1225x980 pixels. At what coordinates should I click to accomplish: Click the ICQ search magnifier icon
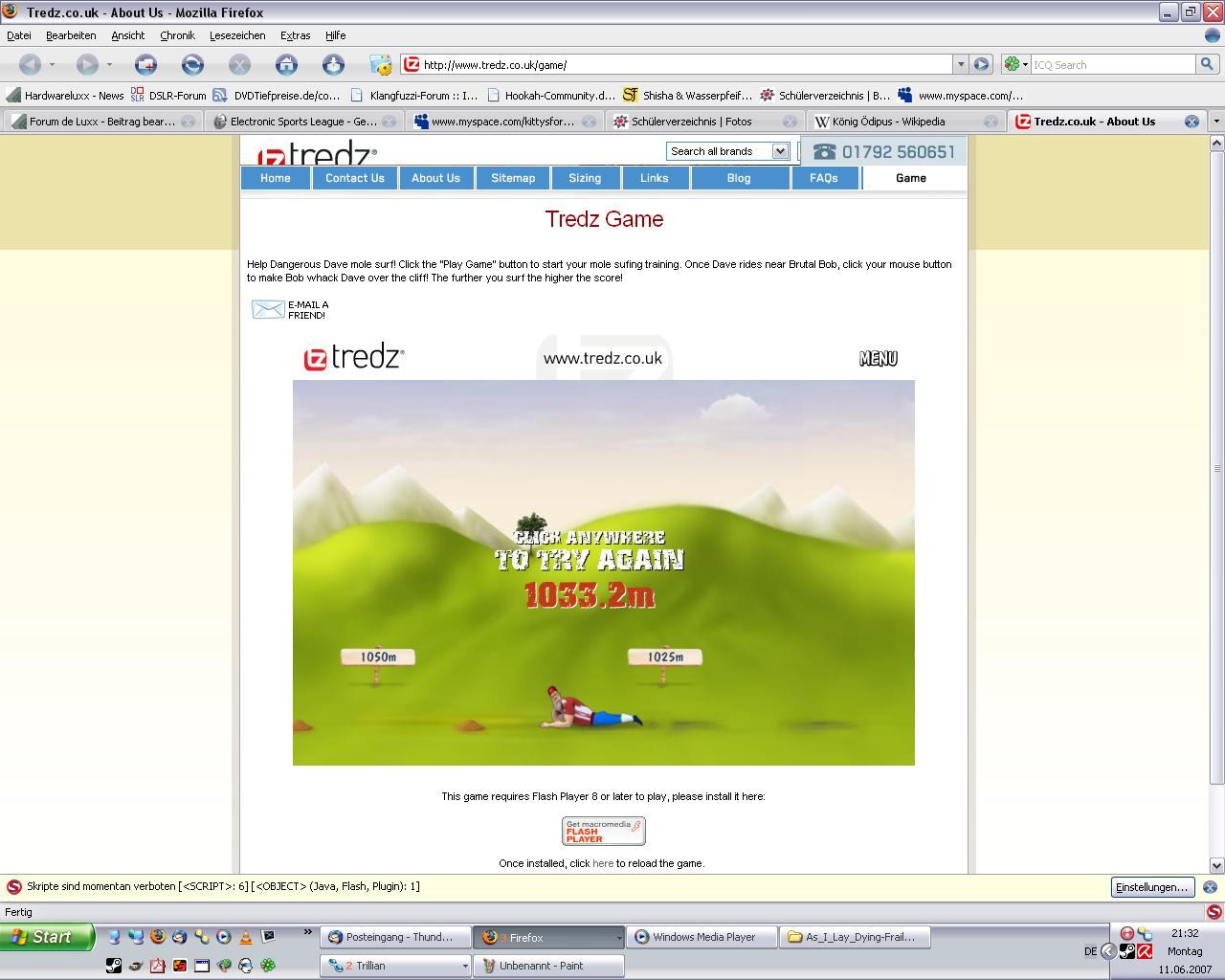[x=1207, y=64]
